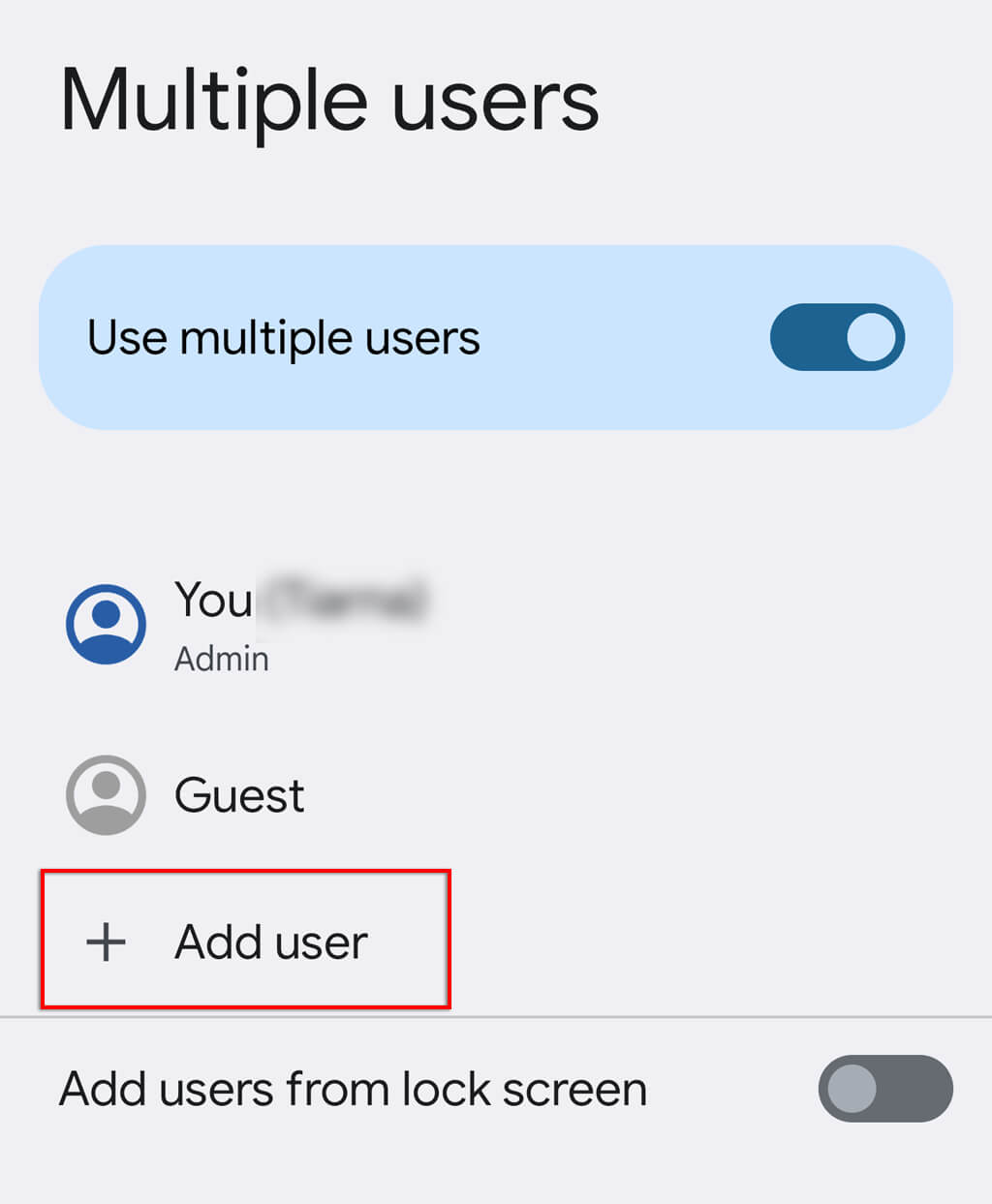Click inside the red highlighted Add user box
Image resolution: width=992 pixels, height=1204 pixels.
tap(245, 940)
